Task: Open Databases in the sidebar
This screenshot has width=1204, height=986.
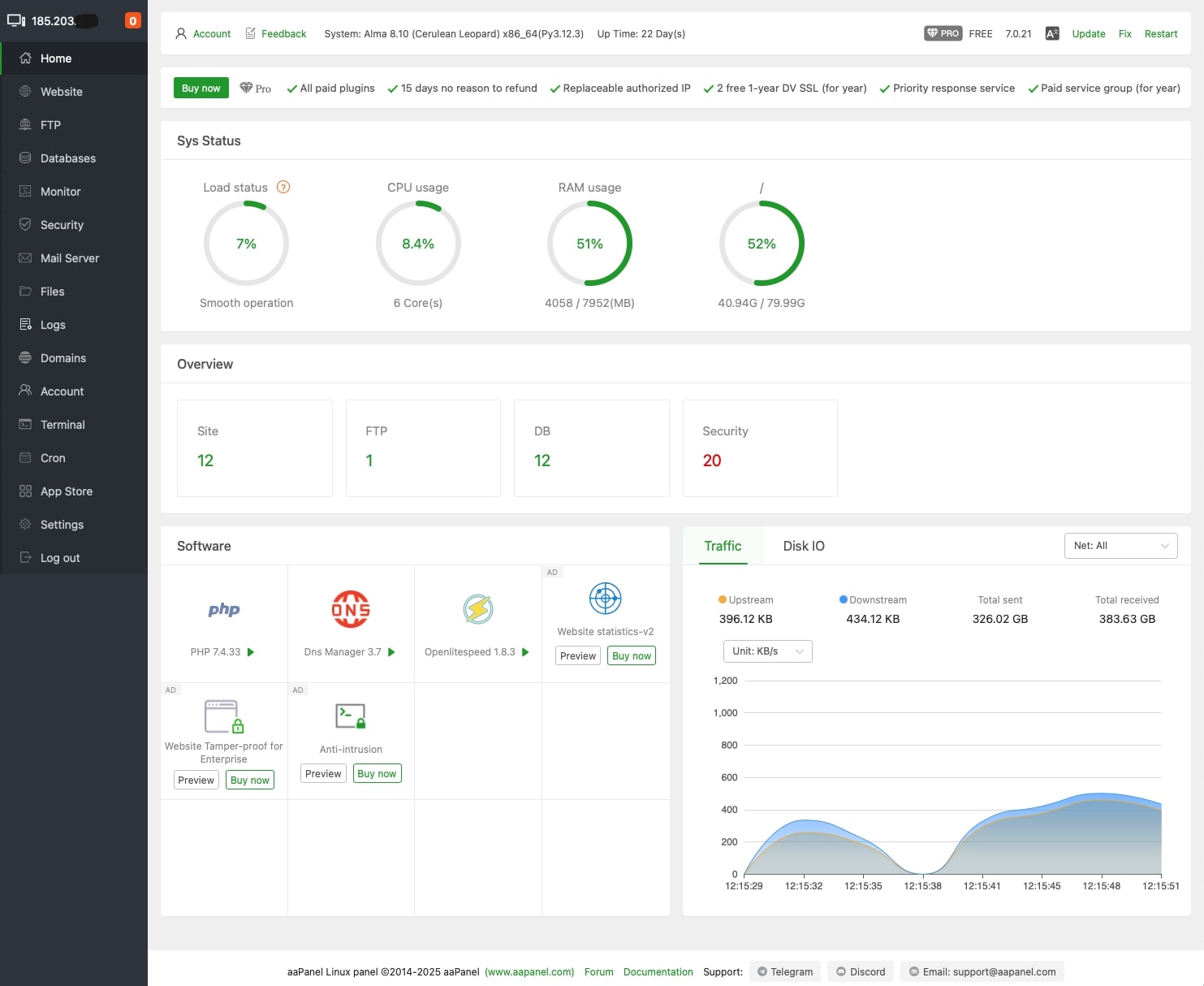Action: click(x=68, y=158)
